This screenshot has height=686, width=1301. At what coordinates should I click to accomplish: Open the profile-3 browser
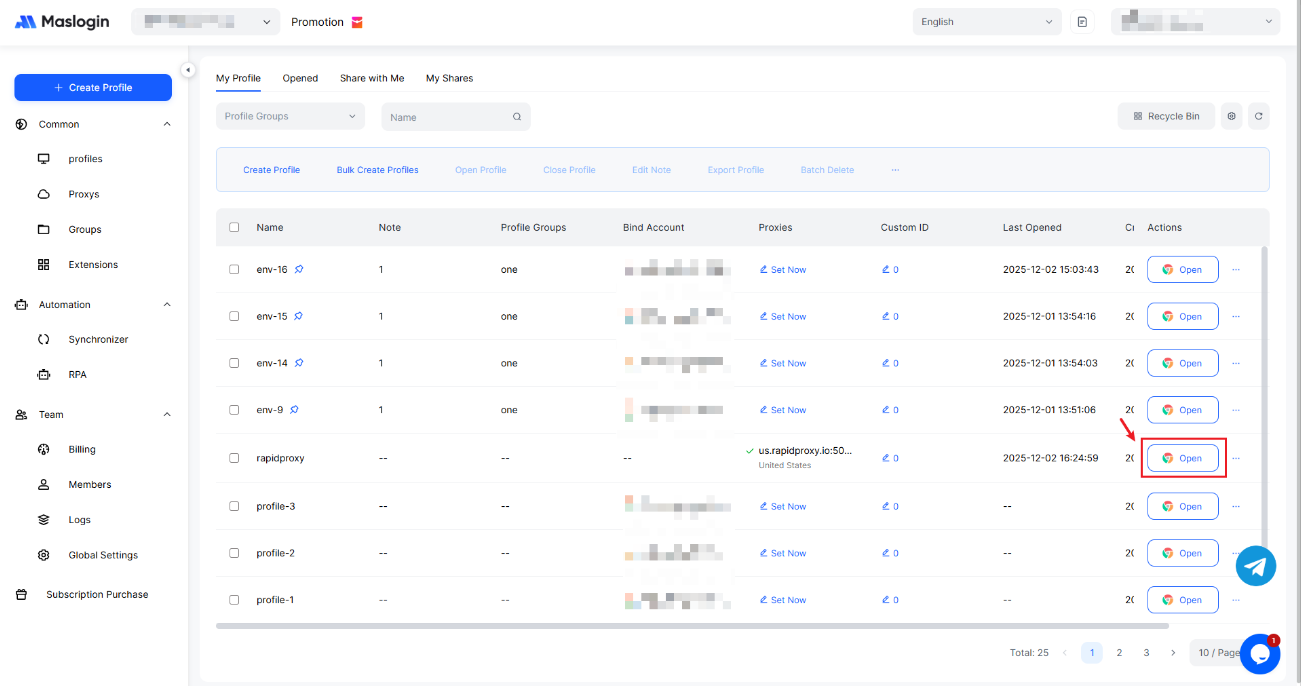coord(1182,506)
